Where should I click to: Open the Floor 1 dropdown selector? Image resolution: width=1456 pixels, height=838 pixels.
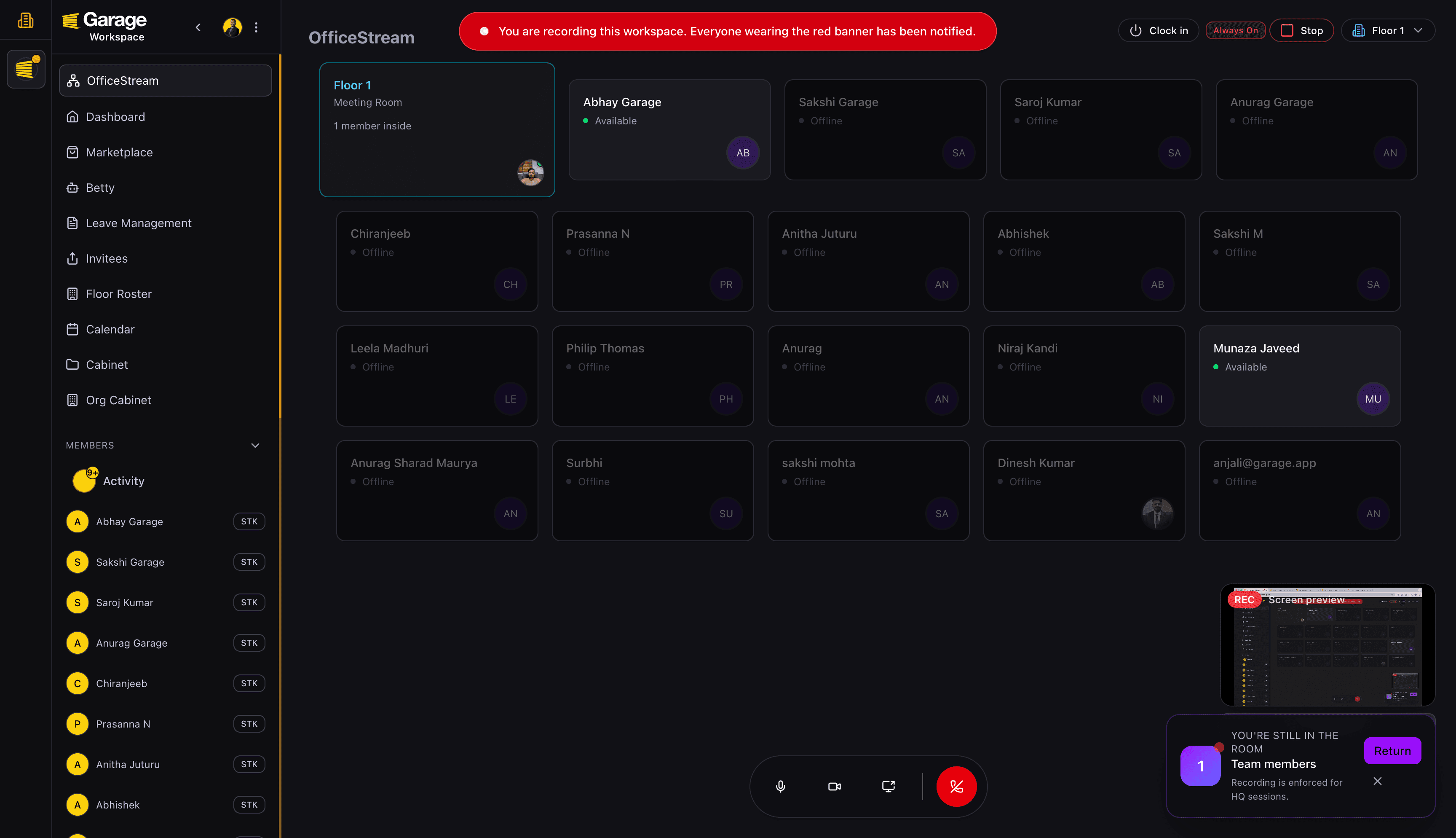1388,30
